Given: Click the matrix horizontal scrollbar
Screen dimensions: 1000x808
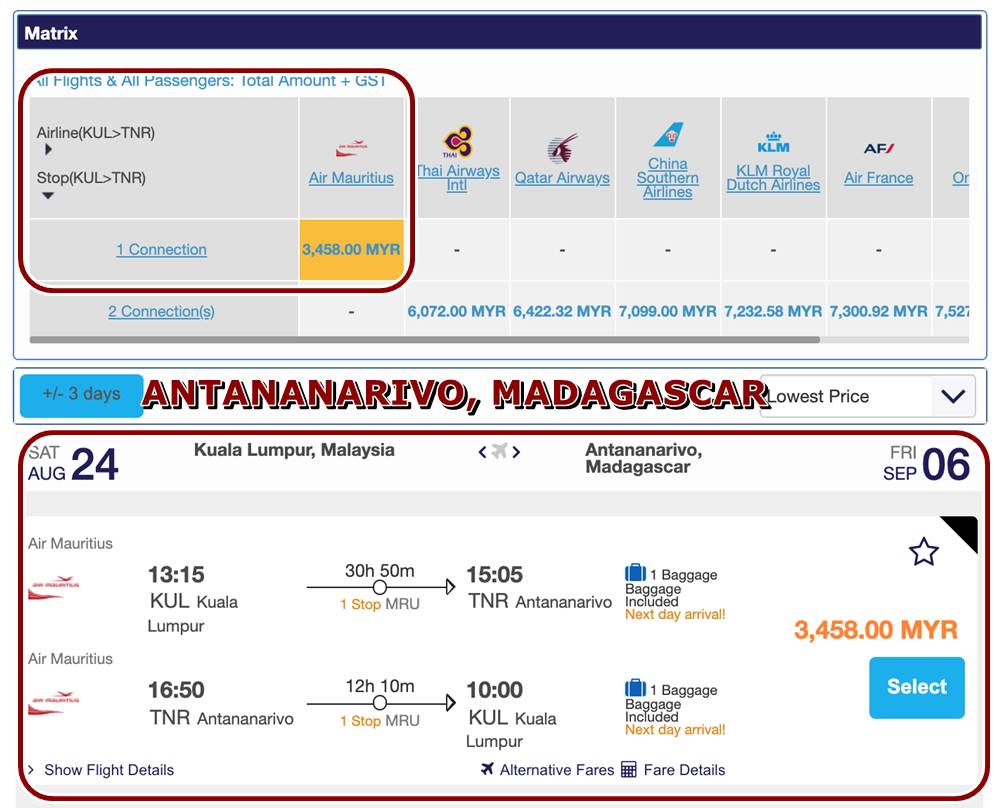Looking at the screenshot, I should [425, 340].
